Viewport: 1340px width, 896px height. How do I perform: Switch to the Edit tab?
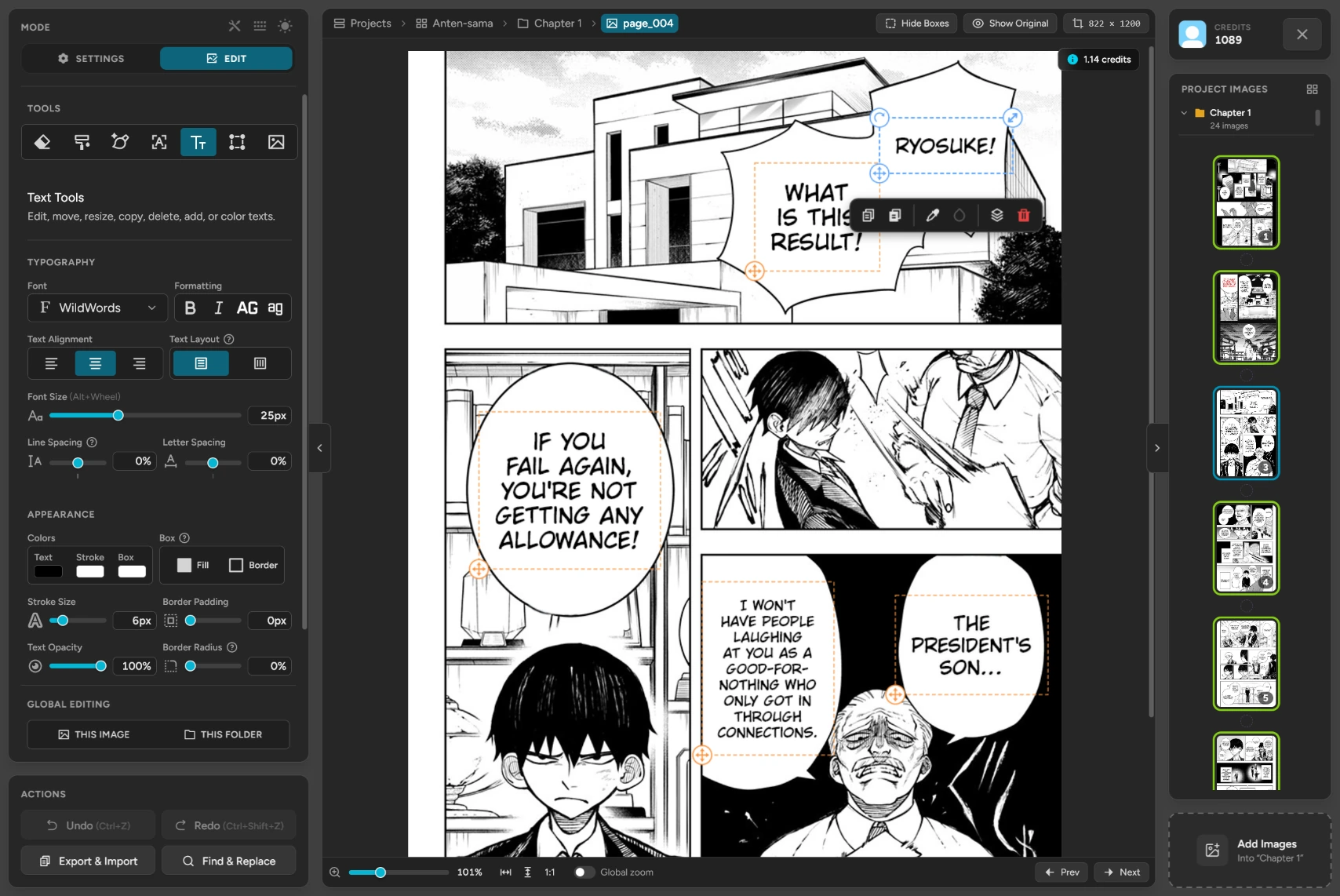click(226, 58)
